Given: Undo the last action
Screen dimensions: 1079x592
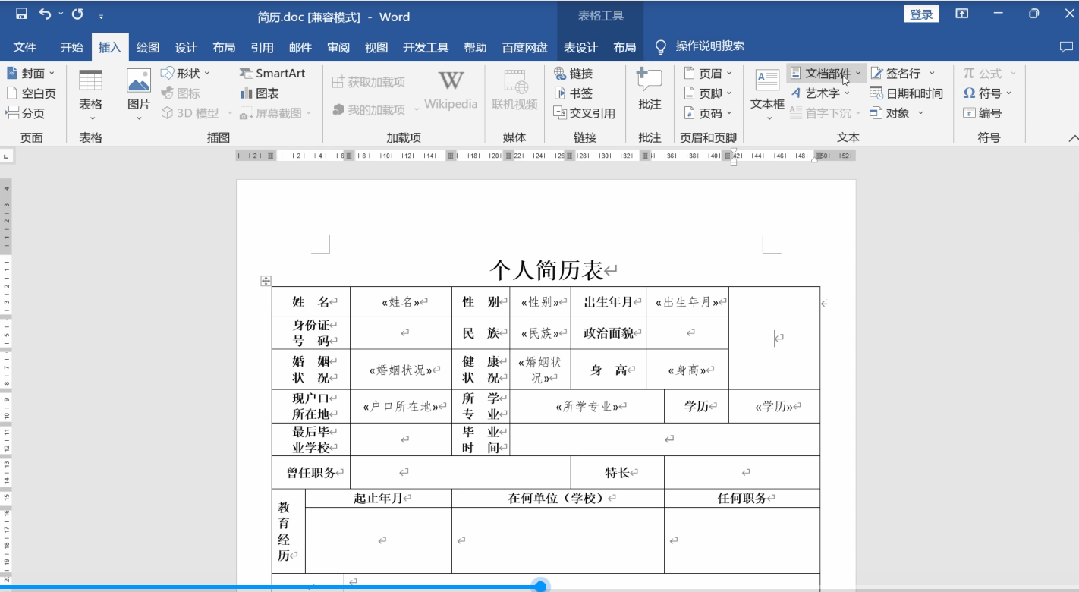Looking at the screenshot, I should [x=45, y=14].
